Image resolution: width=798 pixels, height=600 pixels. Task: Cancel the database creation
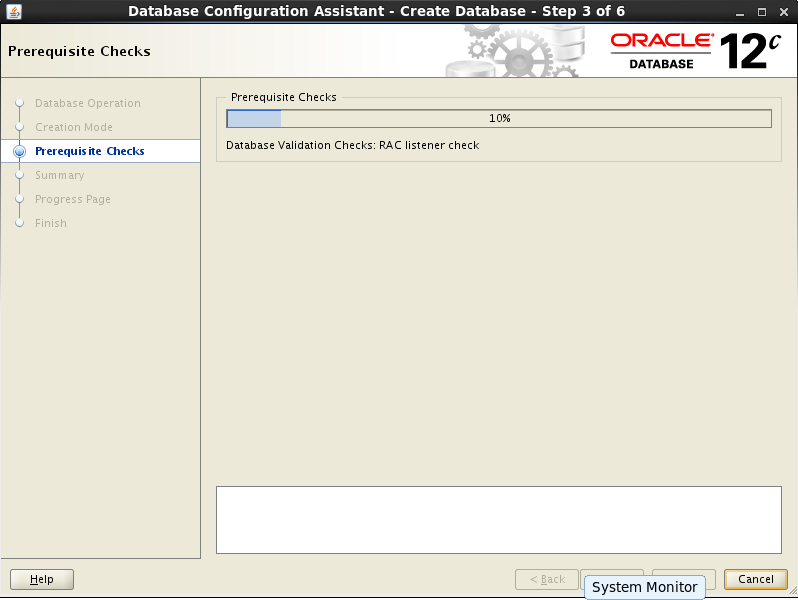tap(756, 579)
